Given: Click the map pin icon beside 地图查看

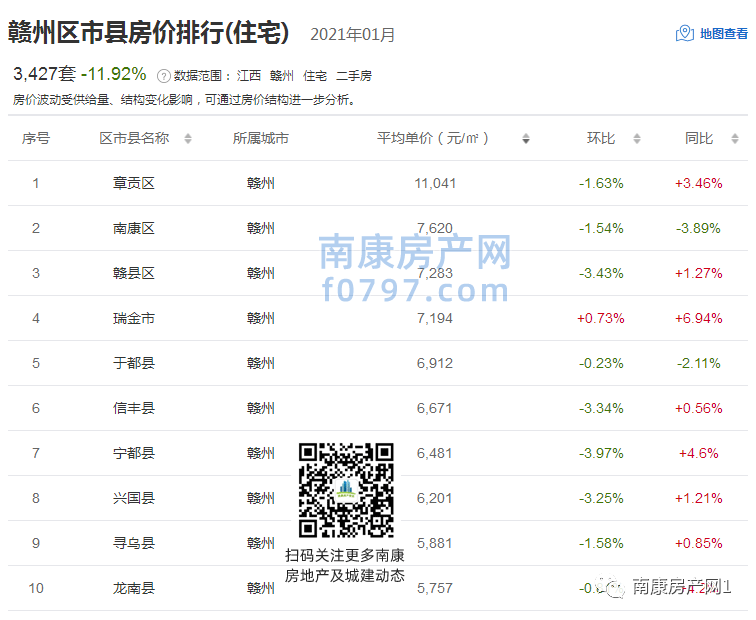Looking at the screenshot, I should (685, 34).
